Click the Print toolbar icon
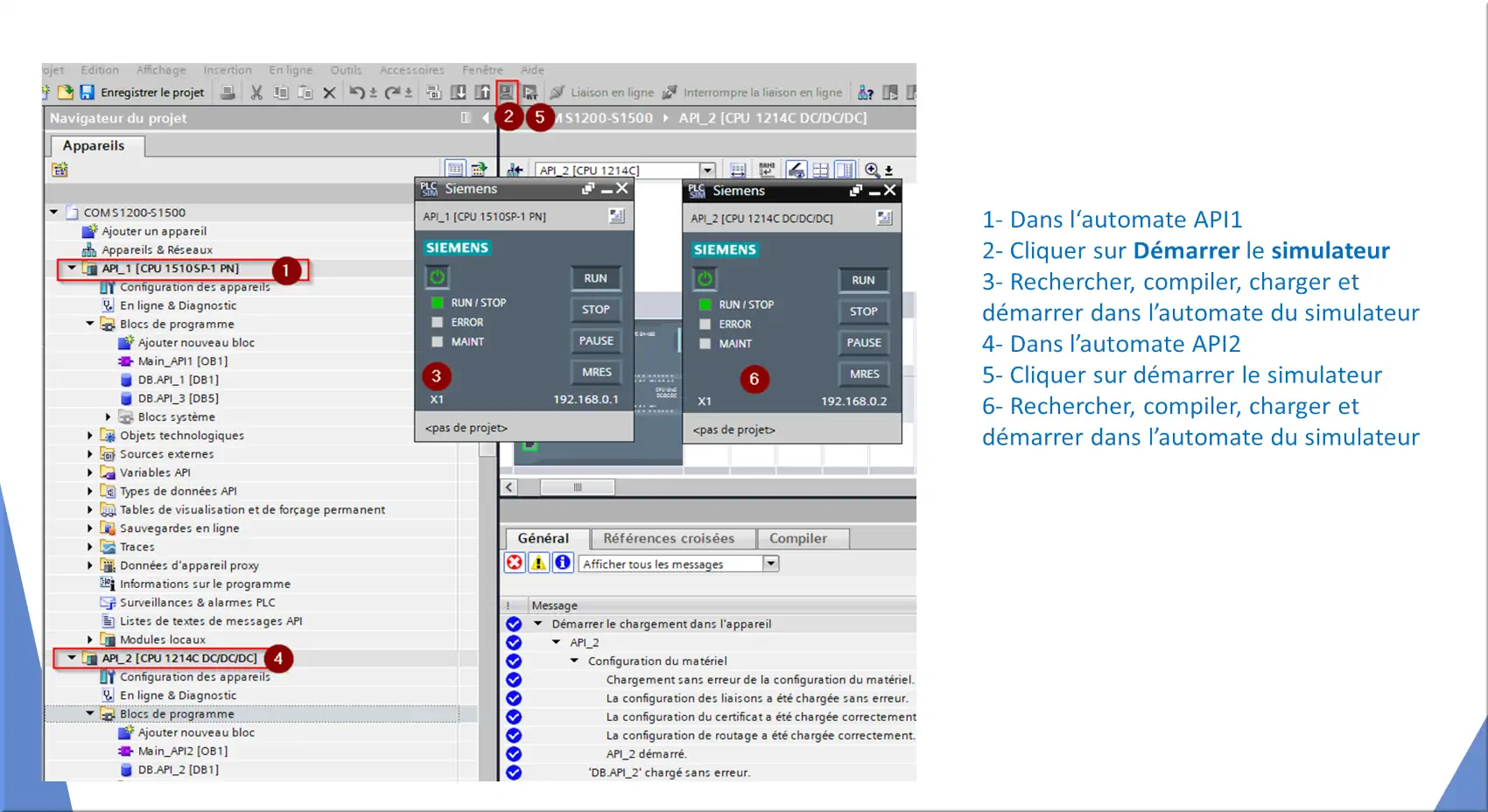 [x=228, y=92]
